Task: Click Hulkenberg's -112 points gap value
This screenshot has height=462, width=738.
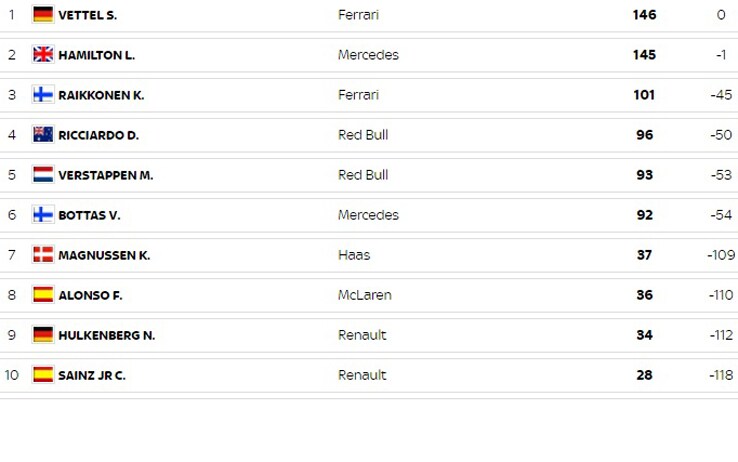Action: 721,335
